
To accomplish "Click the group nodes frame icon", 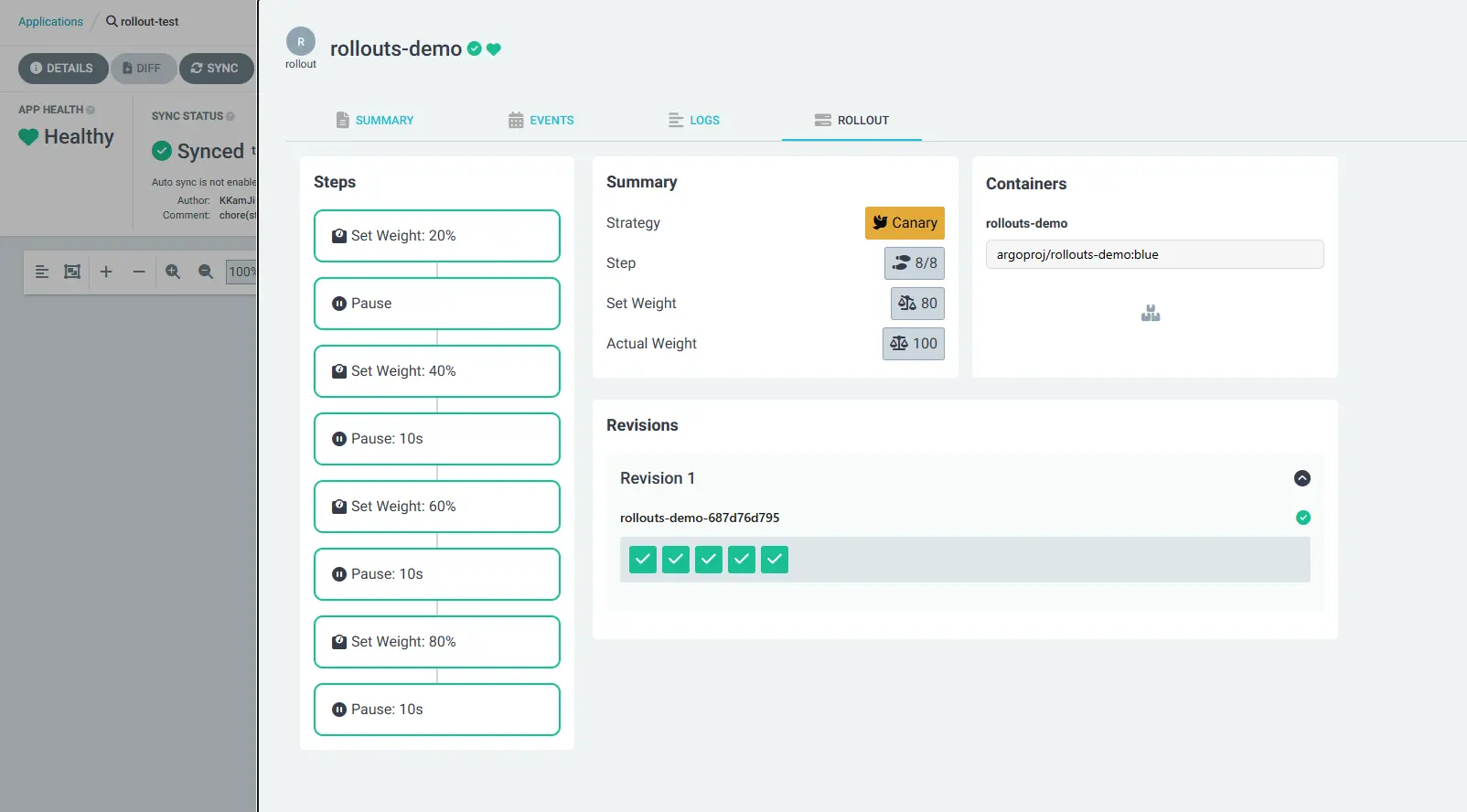I will [x=72, y=272].
